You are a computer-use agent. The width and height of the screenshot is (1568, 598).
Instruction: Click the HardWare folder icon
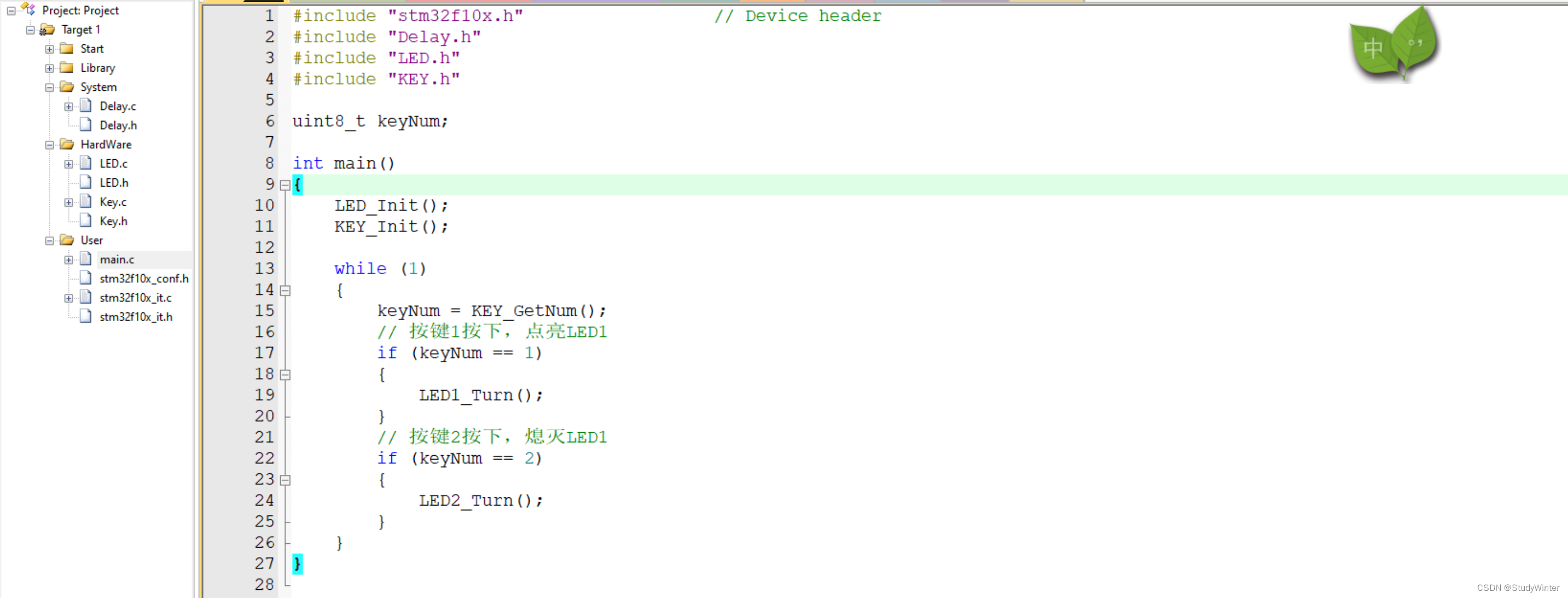click(x=67, y=144)
